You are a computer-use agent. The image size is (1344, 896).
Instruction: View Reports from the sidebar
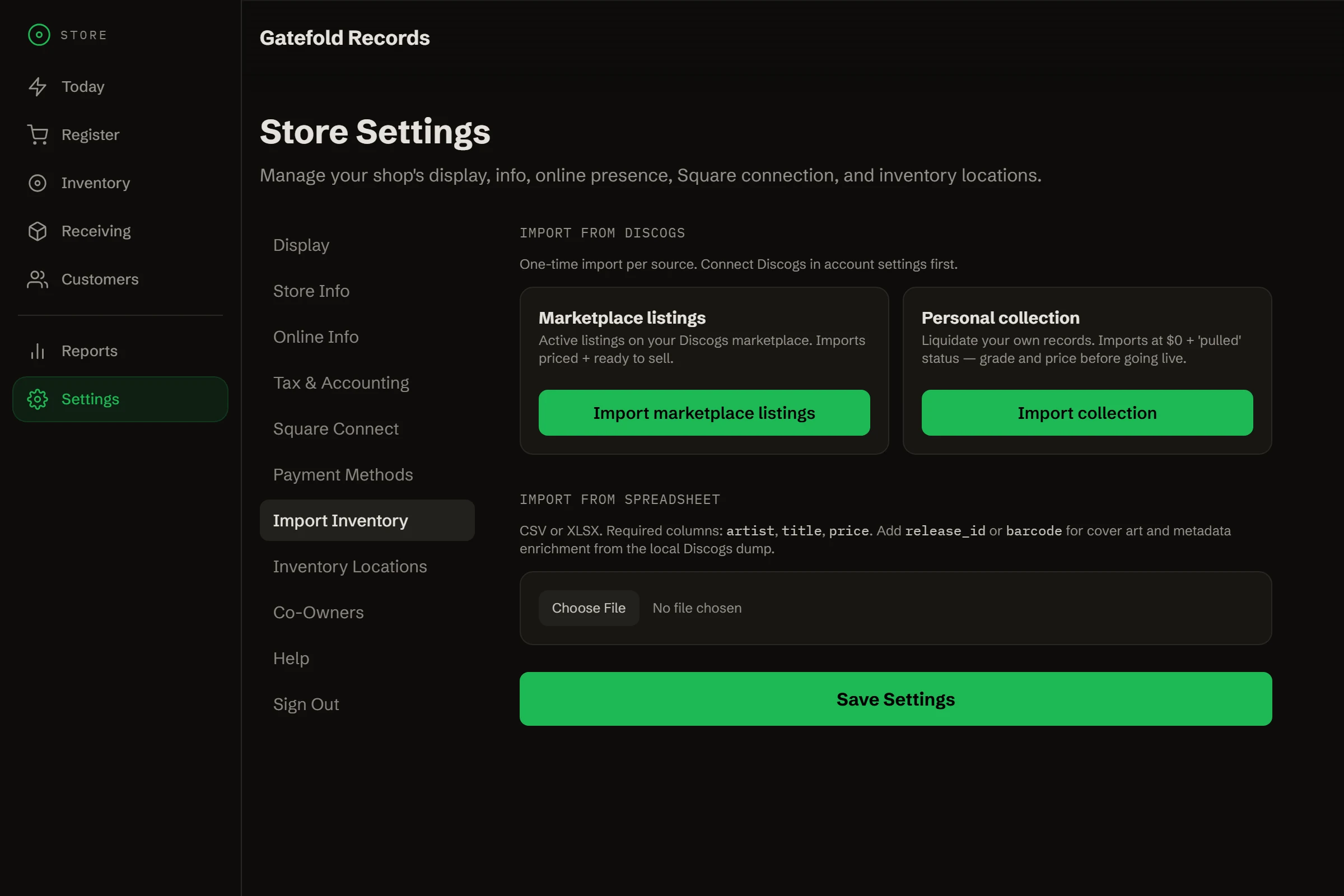pyautogui.click(x=120, y=351)
